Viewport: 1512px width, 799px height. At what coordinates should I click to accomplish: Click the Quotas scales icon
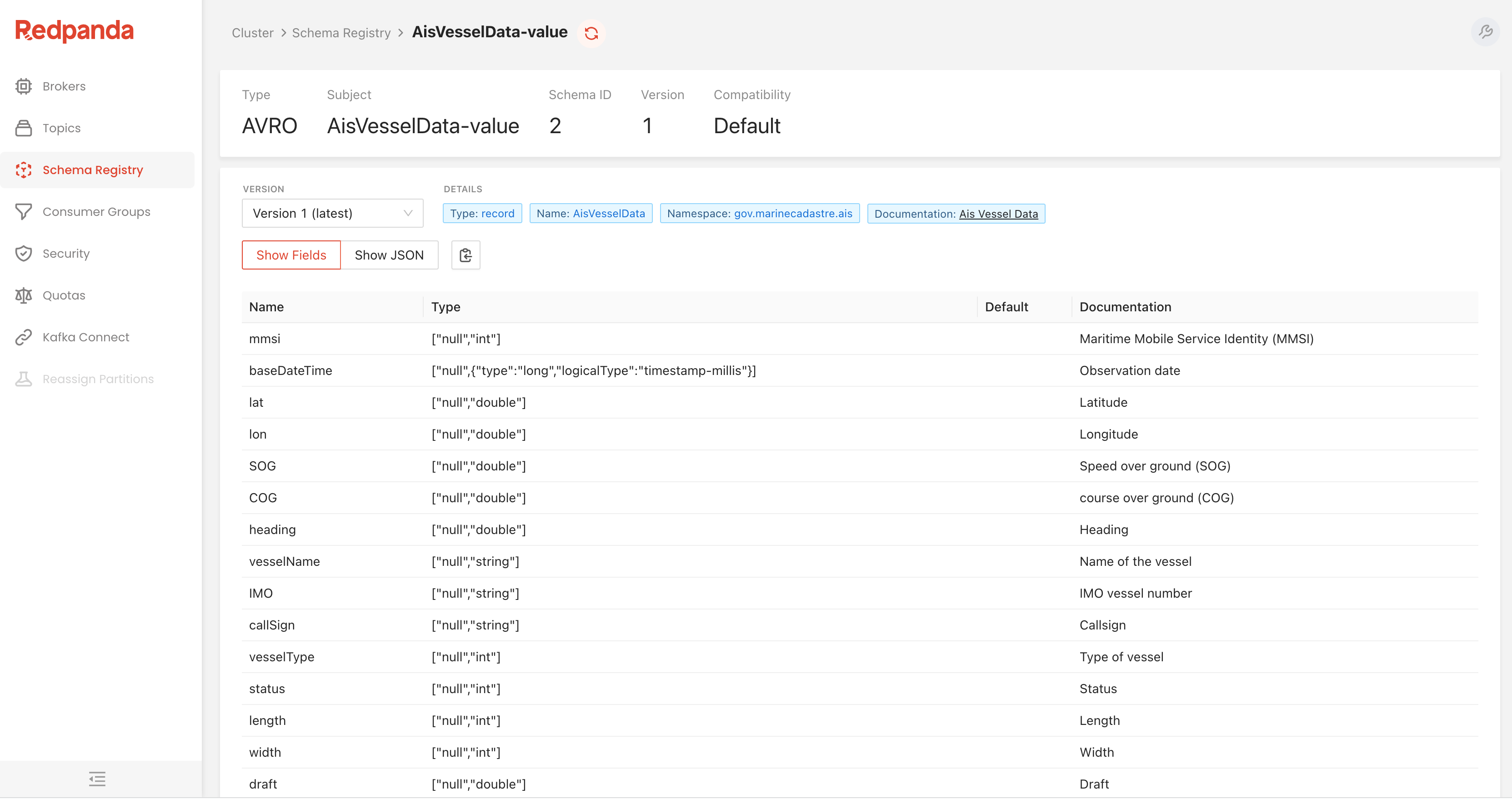pyautogui.click(x=24, y=295)
